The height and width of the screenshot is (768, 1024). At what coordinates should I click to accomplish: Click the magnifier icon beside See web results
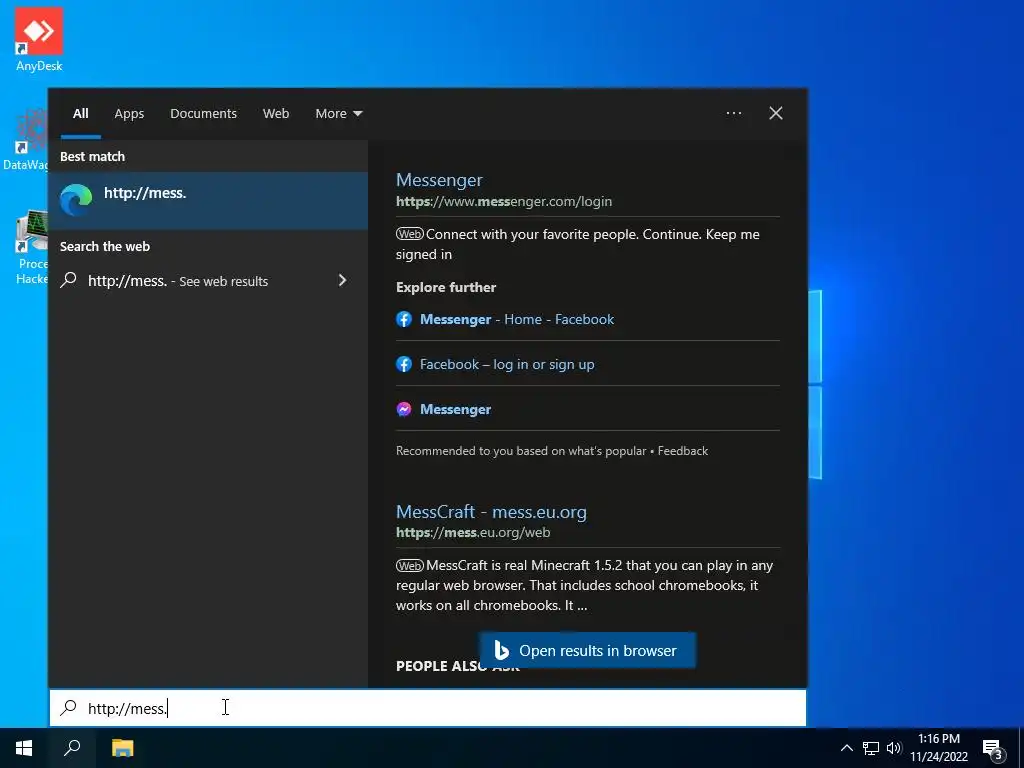click(x=69, y=280)
